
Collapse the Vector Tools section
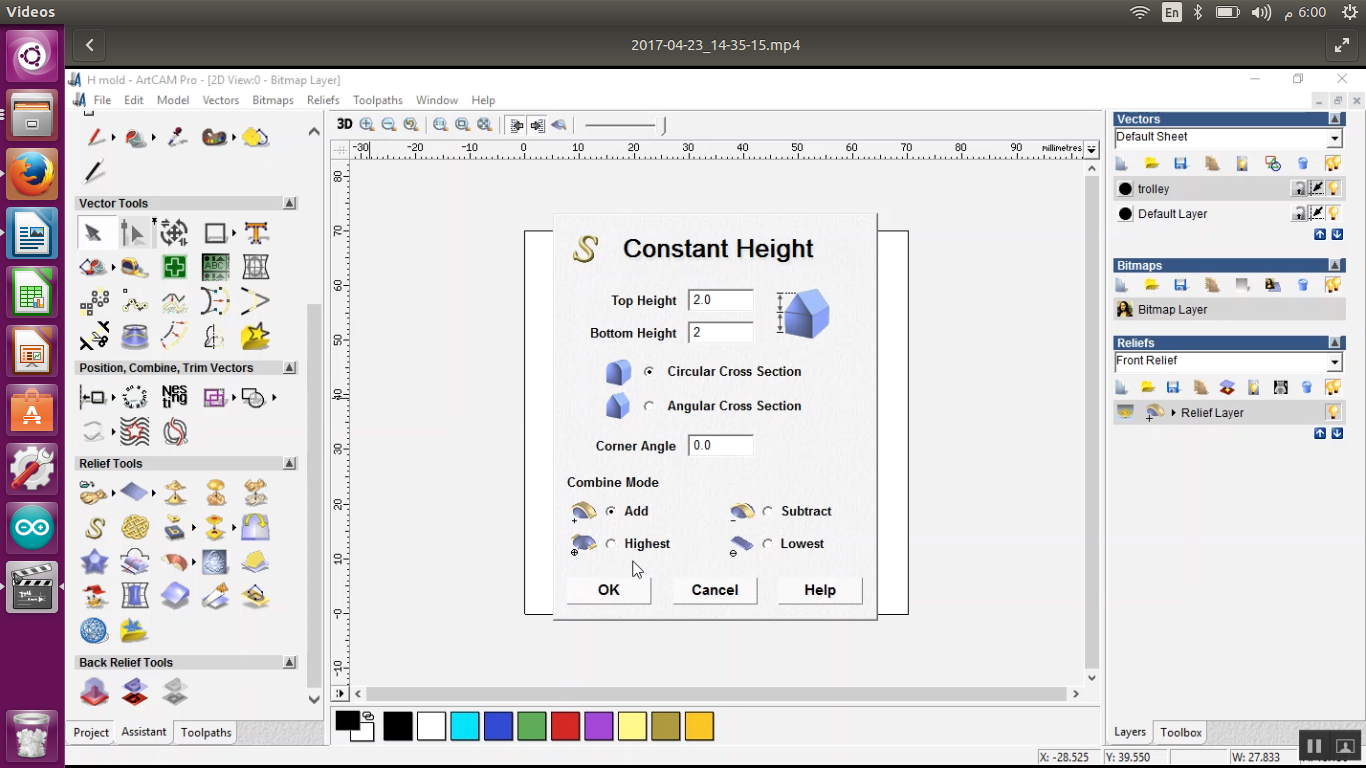click(289, 203)
